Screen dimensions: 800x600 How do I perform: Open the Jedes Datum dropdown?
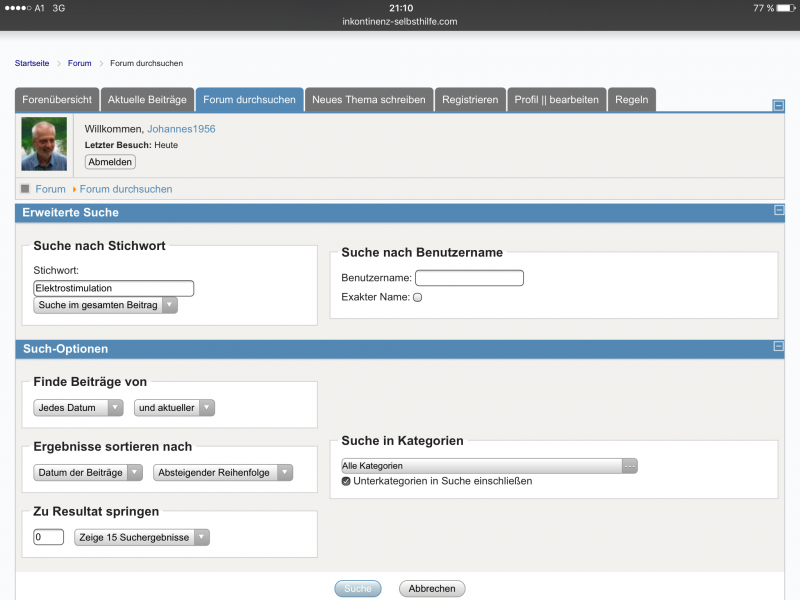[x=78, y=408]
